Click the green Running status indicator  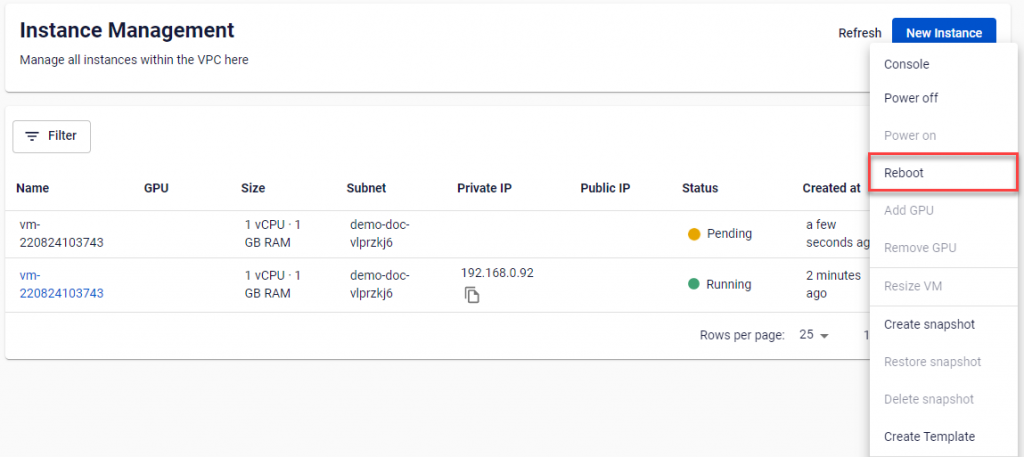click(694, 284)
